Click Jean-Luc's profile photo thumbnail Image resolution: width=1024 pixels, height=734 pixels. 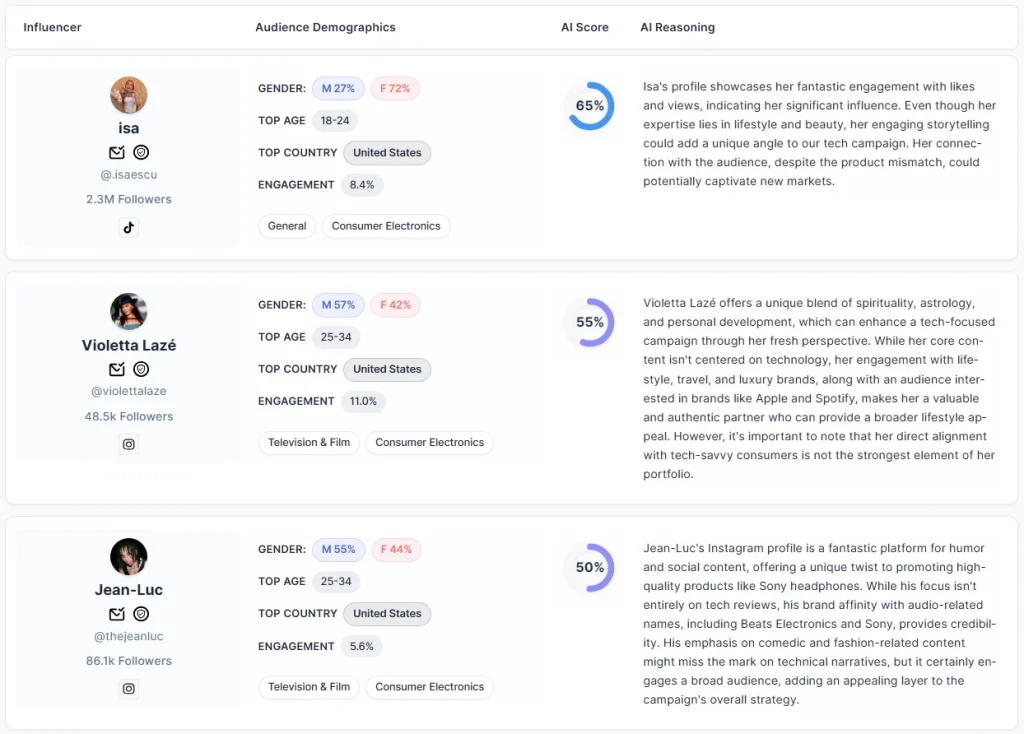pyautogui.click(x=128, y=557)
